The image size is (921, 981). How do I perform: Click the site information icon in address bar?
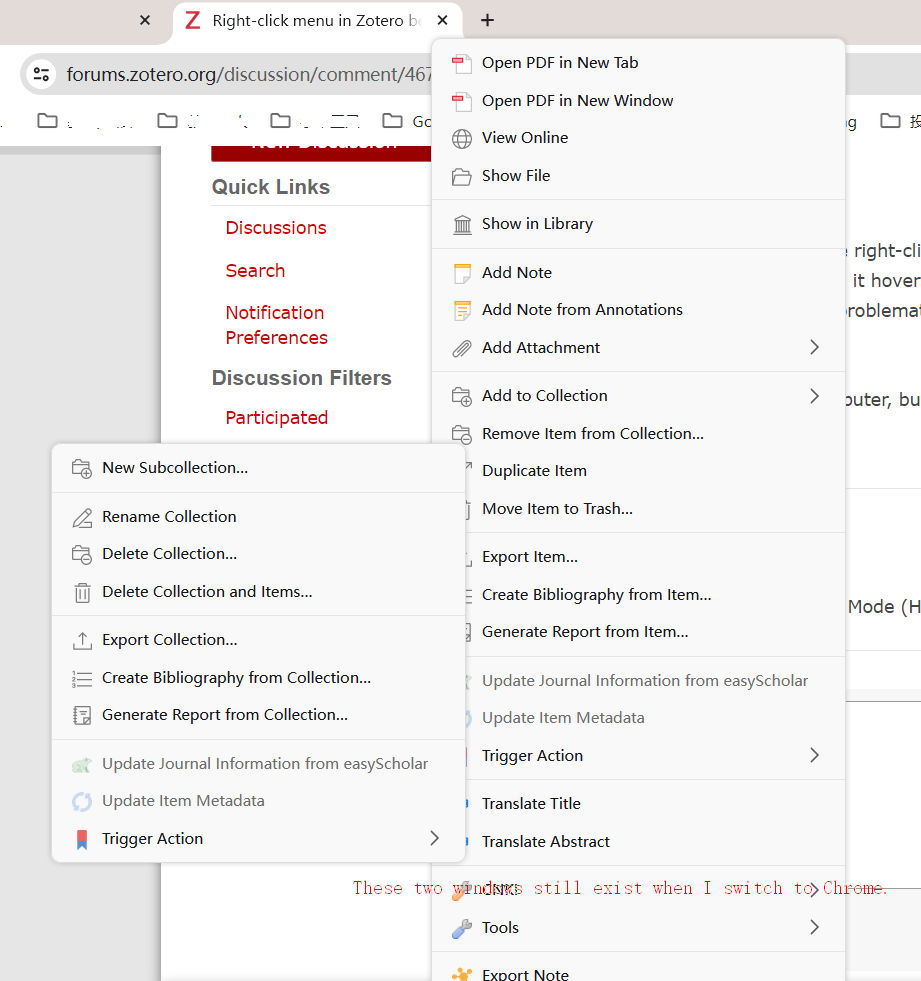(x=42, y=74)
